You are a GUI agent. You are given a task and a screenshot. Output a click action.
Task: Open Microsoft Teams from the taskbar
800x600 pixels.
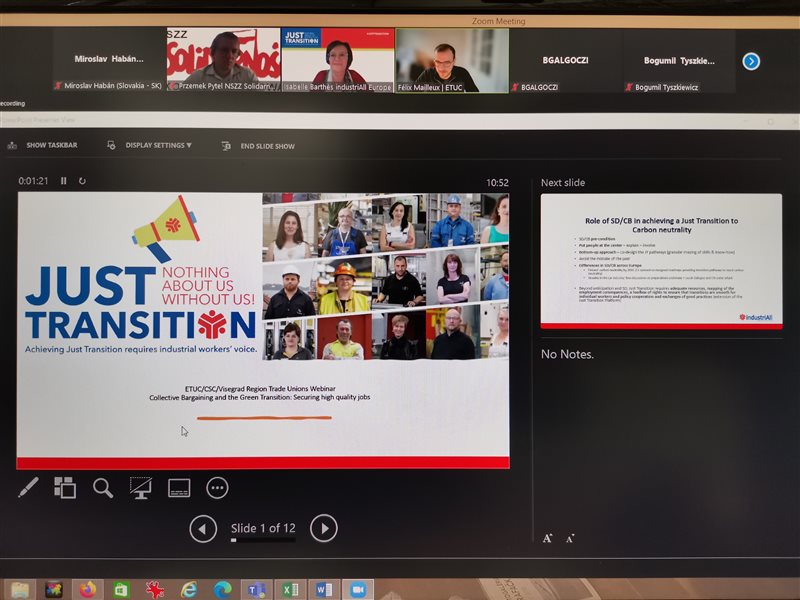pyautogui.click(x=256, y=590)
